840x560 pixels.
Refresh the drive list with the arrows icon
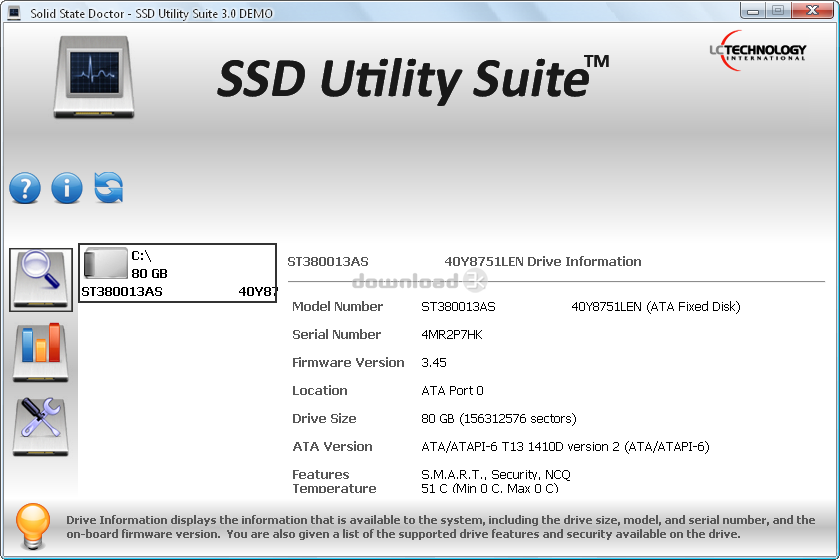click(109, 188)
